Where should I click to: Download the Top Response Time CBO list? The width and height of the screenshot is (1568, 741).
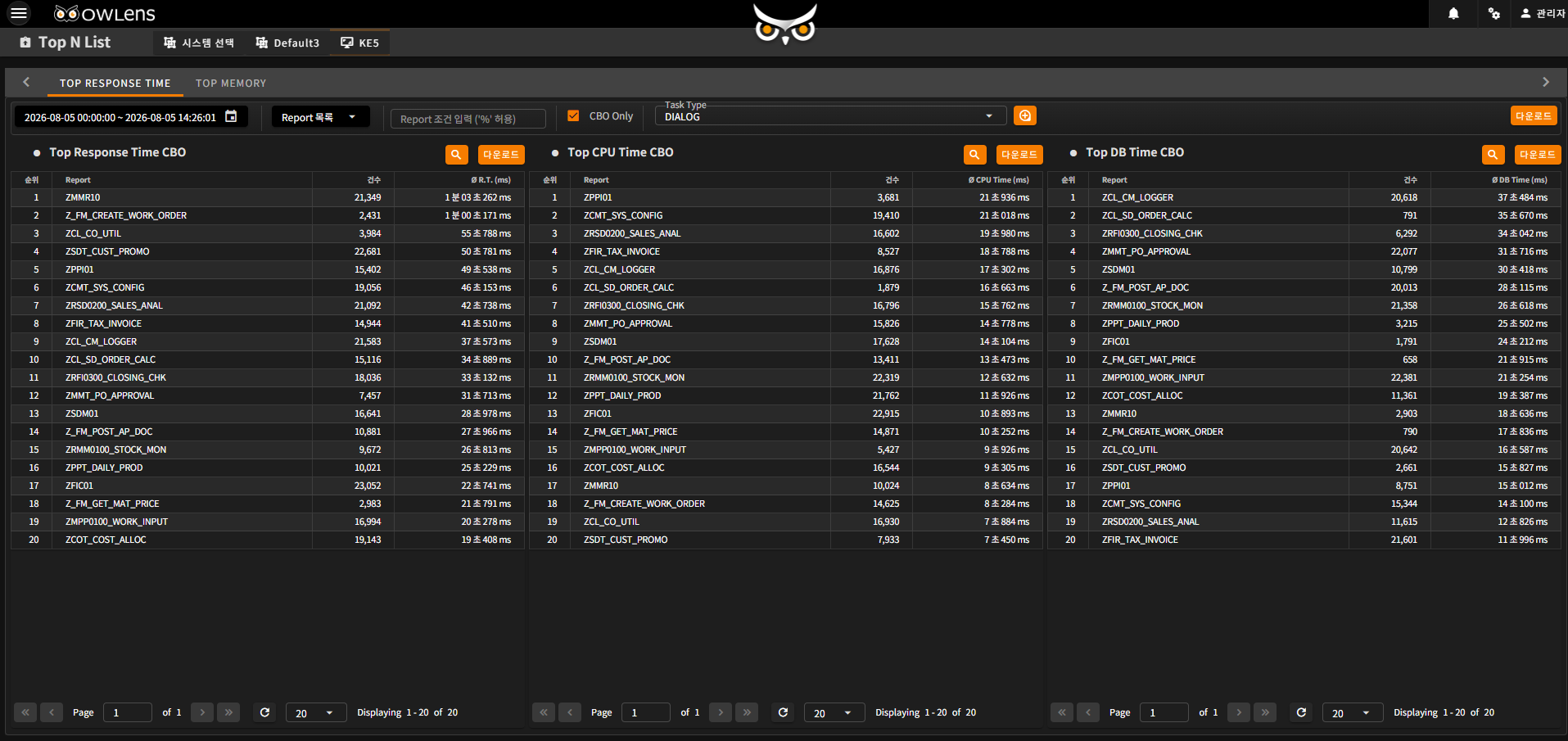[501, 154]
